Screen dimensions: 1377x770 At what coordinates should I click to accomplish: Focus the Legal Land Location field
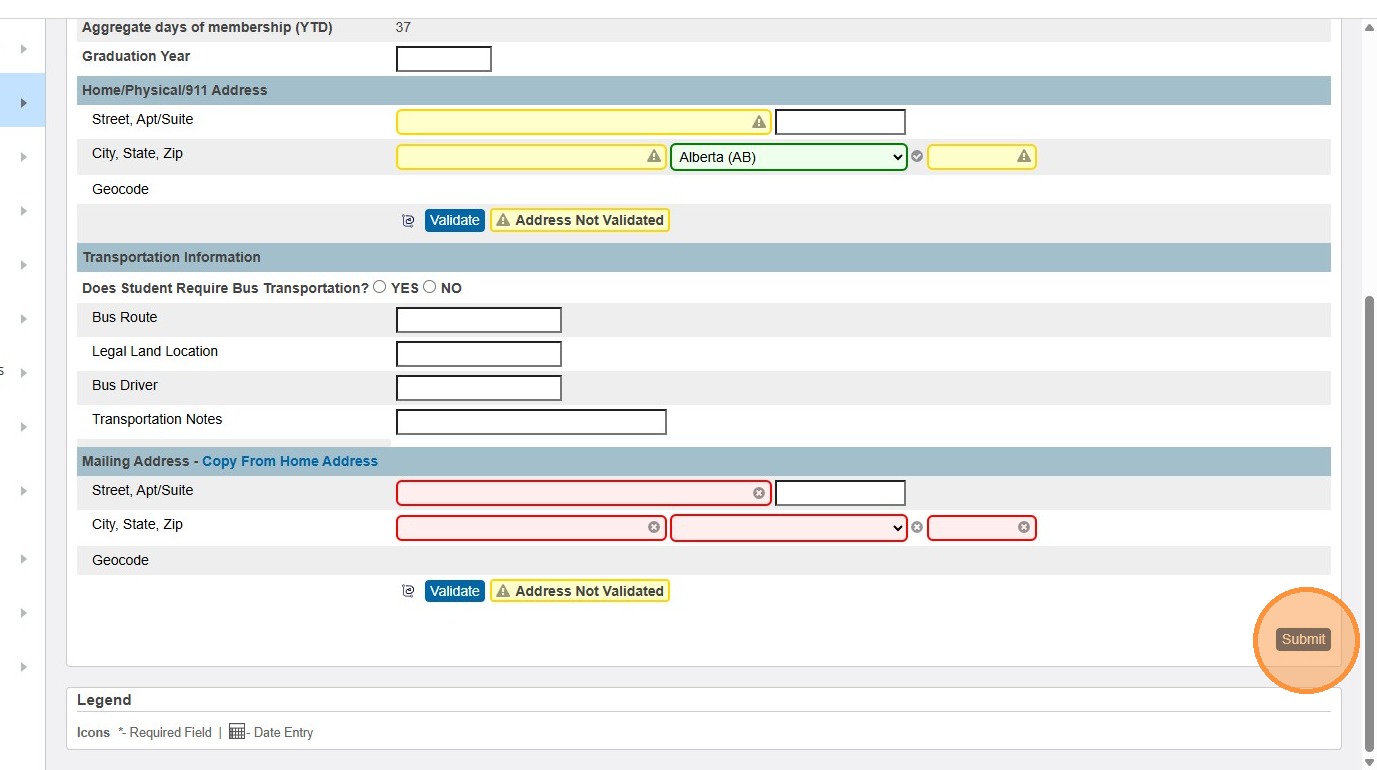point(479,354)
